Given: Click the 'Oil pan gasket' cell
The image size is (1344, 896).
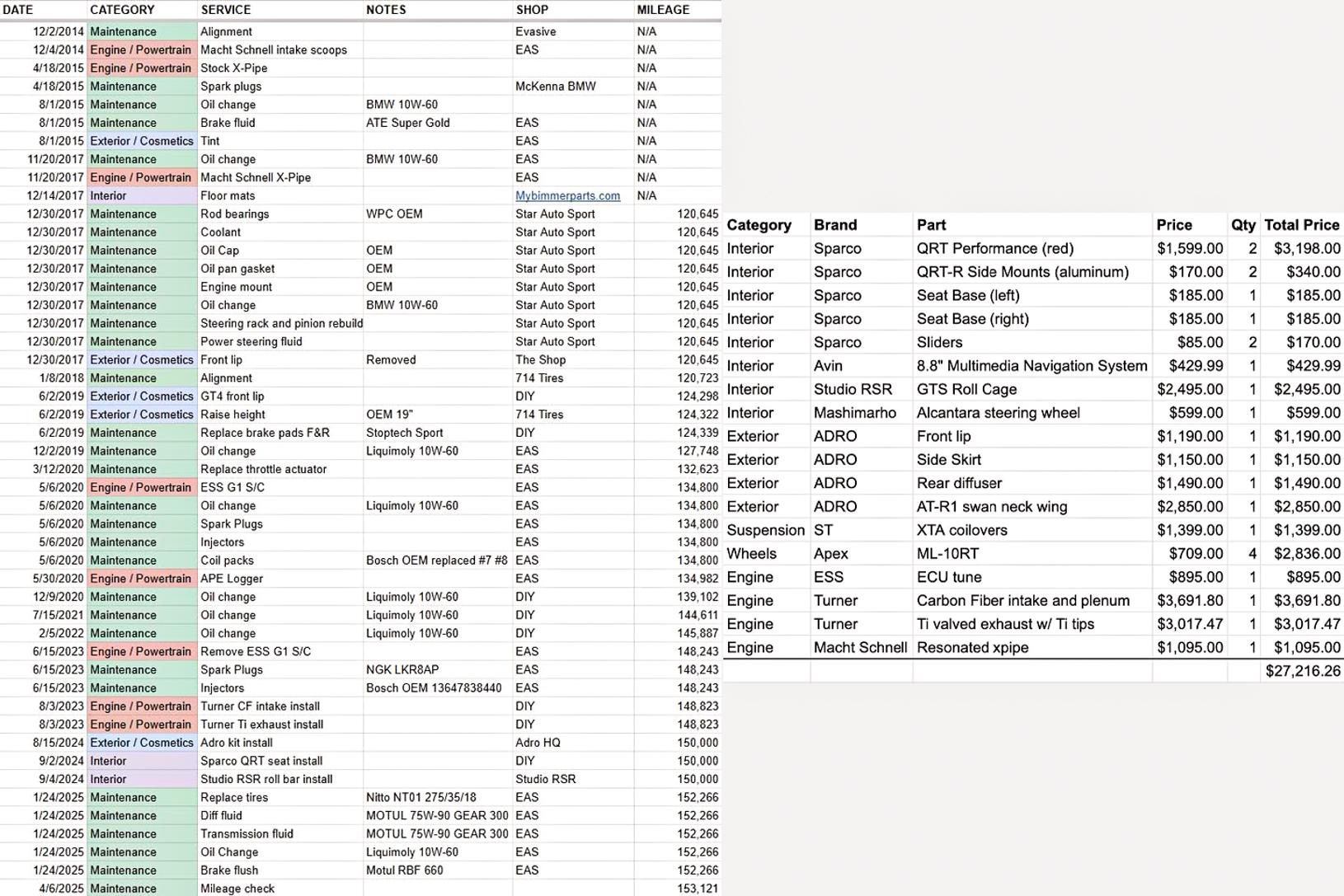Looking at the screenshot, I should click(x=280, y=269).
